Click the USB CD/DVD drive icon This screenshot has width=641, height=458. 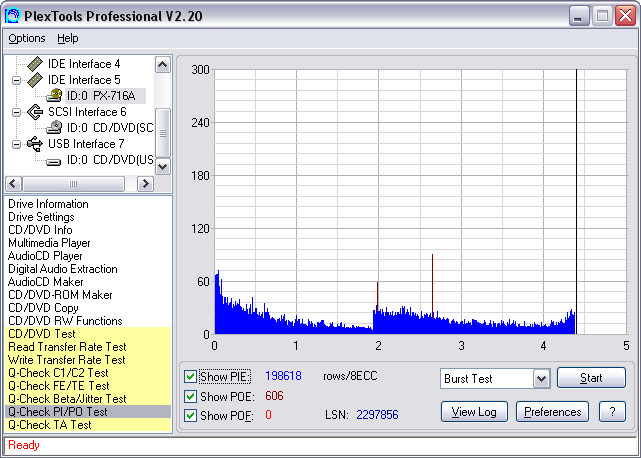[x=54, y=162]
